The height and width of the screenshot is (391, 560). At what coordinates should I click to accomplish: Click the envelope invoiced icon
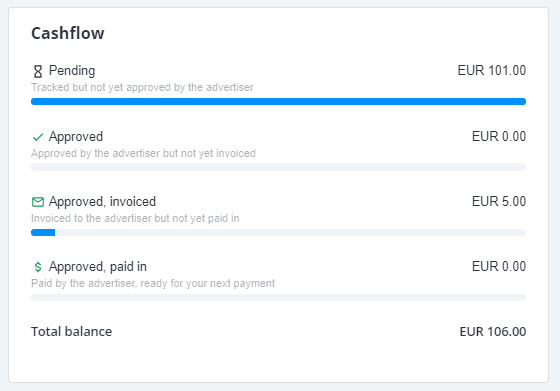38,202
